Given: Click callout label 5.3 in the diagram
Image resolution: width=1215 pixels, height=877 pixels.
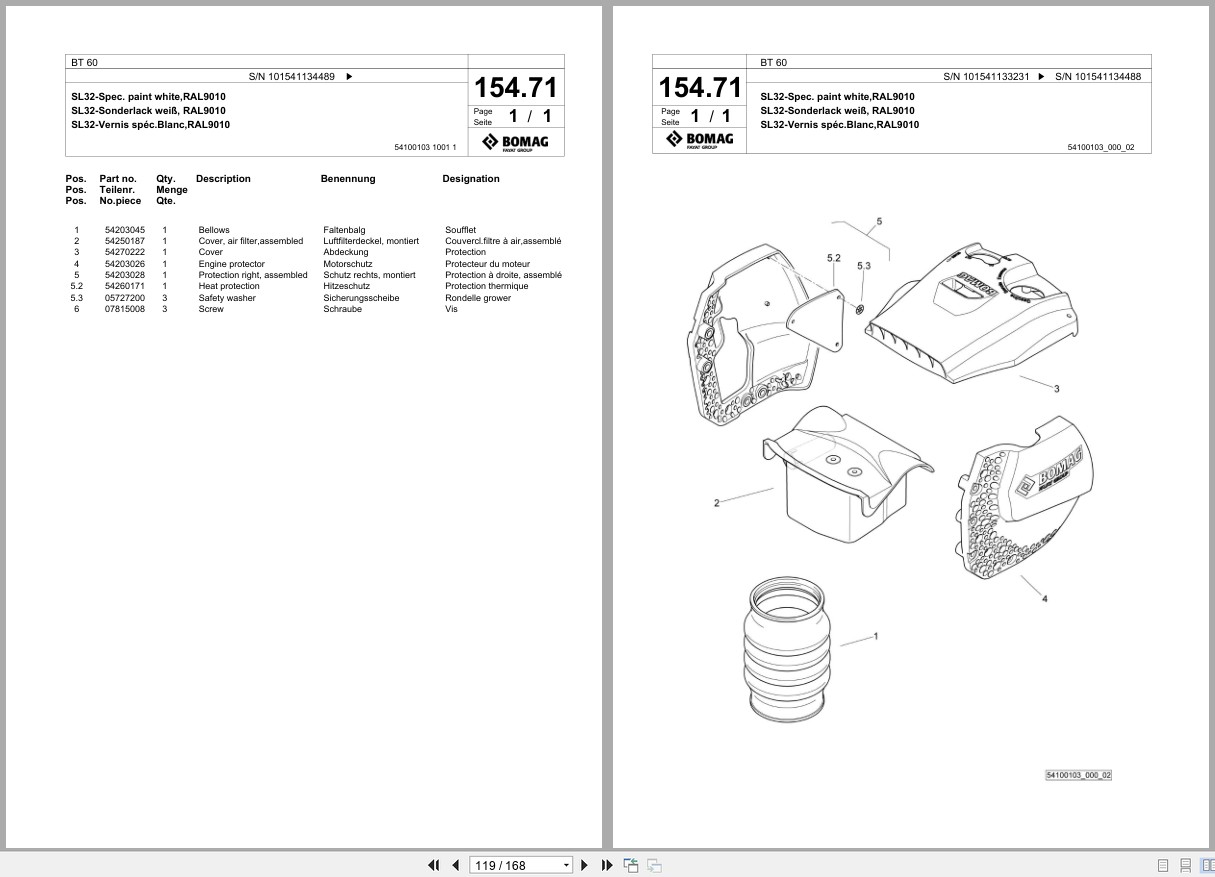Looking at the screenshot, I should click(864, 265).
